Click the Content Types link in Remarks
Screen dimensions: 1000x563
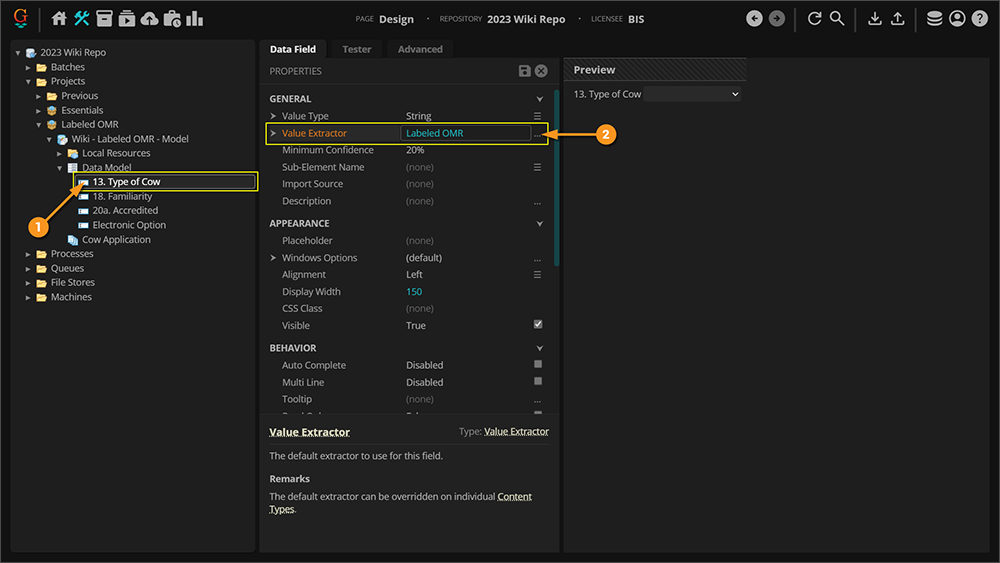coord(514,497)
